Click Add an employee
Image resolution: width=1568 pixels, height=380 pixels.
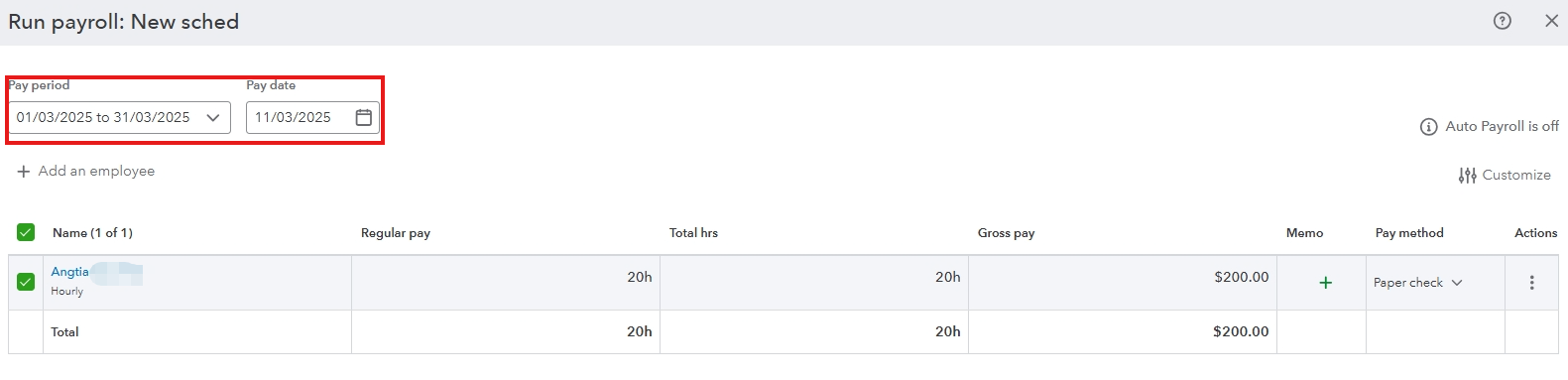point(96,171)
